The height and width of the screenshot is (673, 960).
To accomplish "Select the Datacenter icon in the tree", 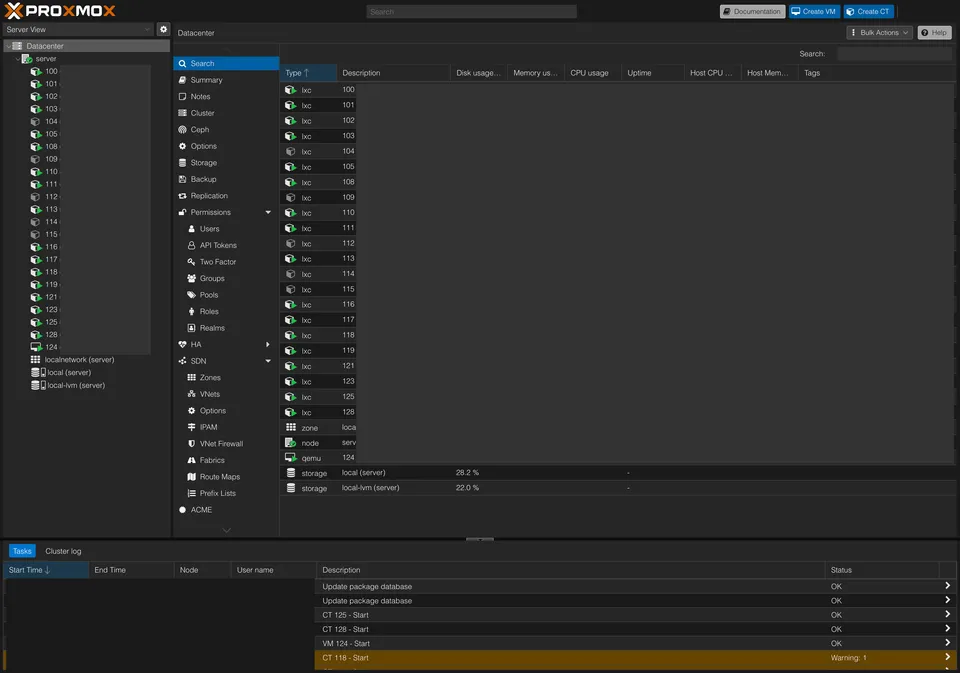I will click(x=17, y=46).
